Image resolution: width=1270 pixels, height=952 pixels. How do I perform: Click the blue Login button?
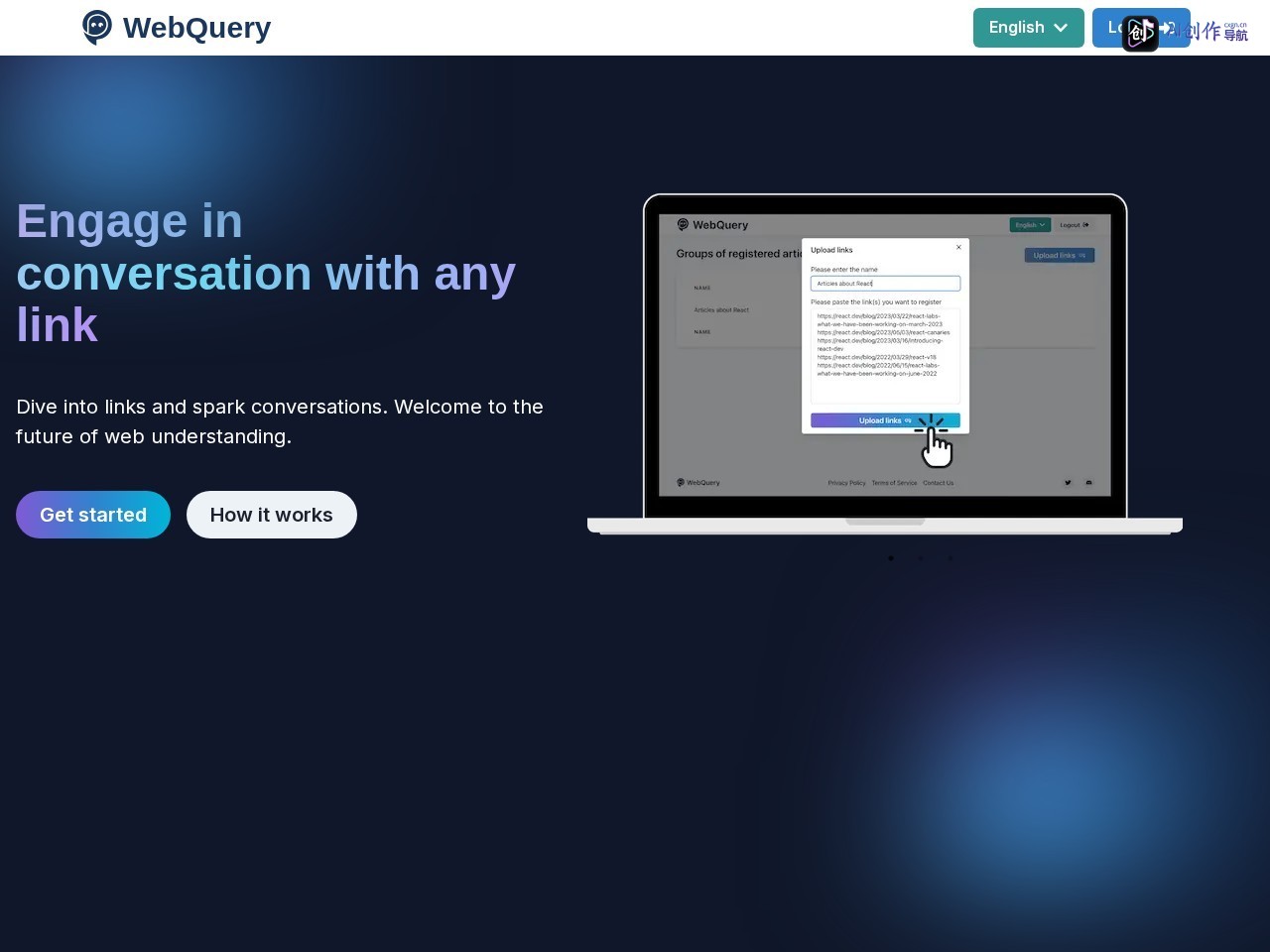tap(1141, 28)
